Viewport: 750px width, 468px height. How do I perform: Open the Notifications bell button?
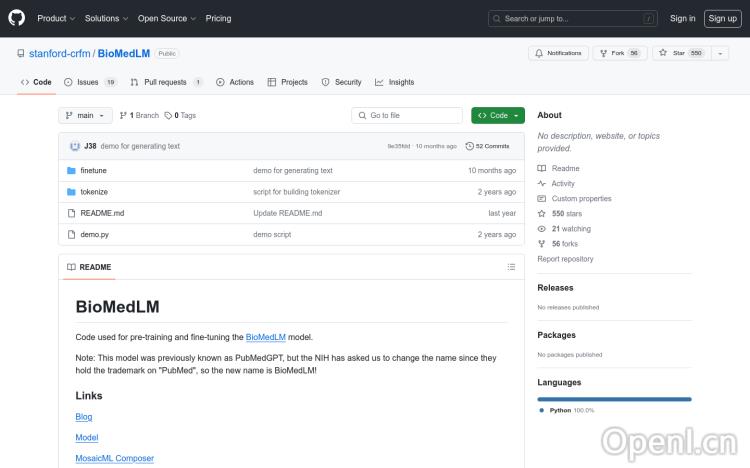pyautogui.click(x=558, y=53)
